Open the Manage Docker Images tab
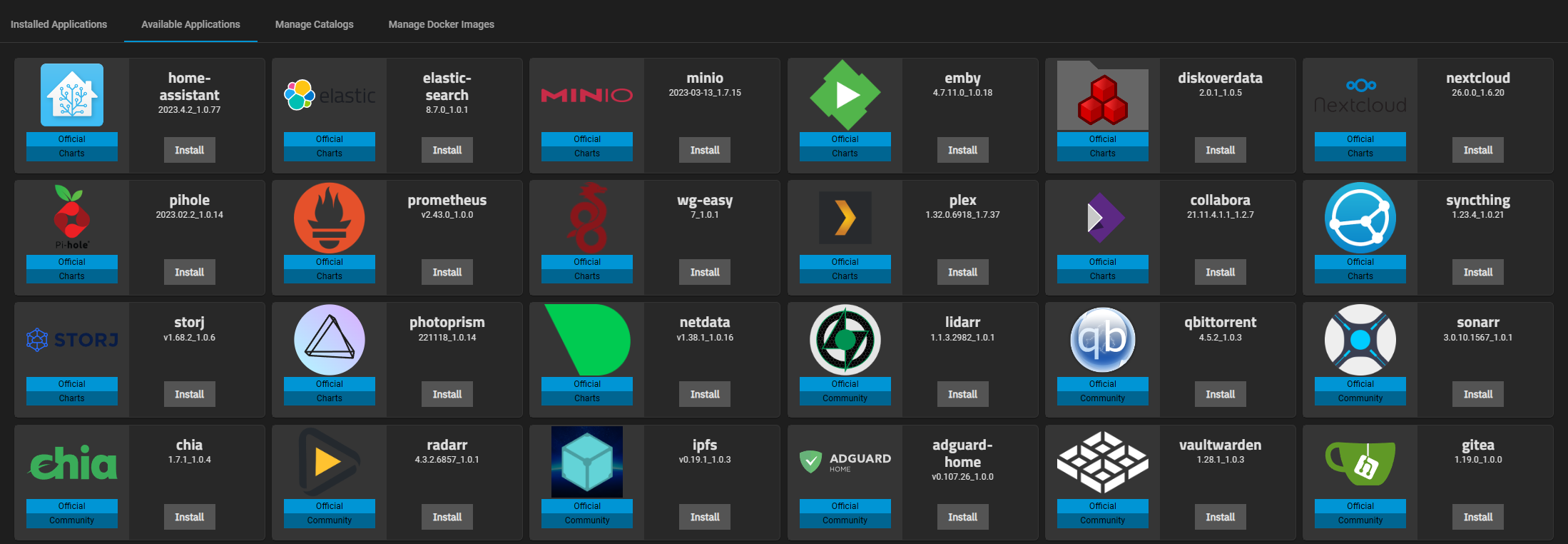This screenshot has height=544, width=1568. (x=441, y=24)
